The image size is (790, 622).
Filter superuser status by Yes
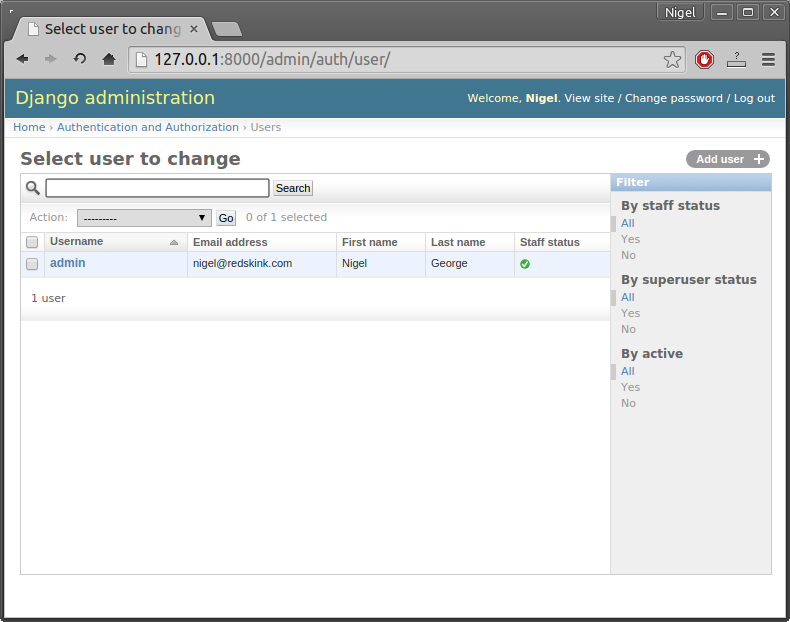point(630,313)
